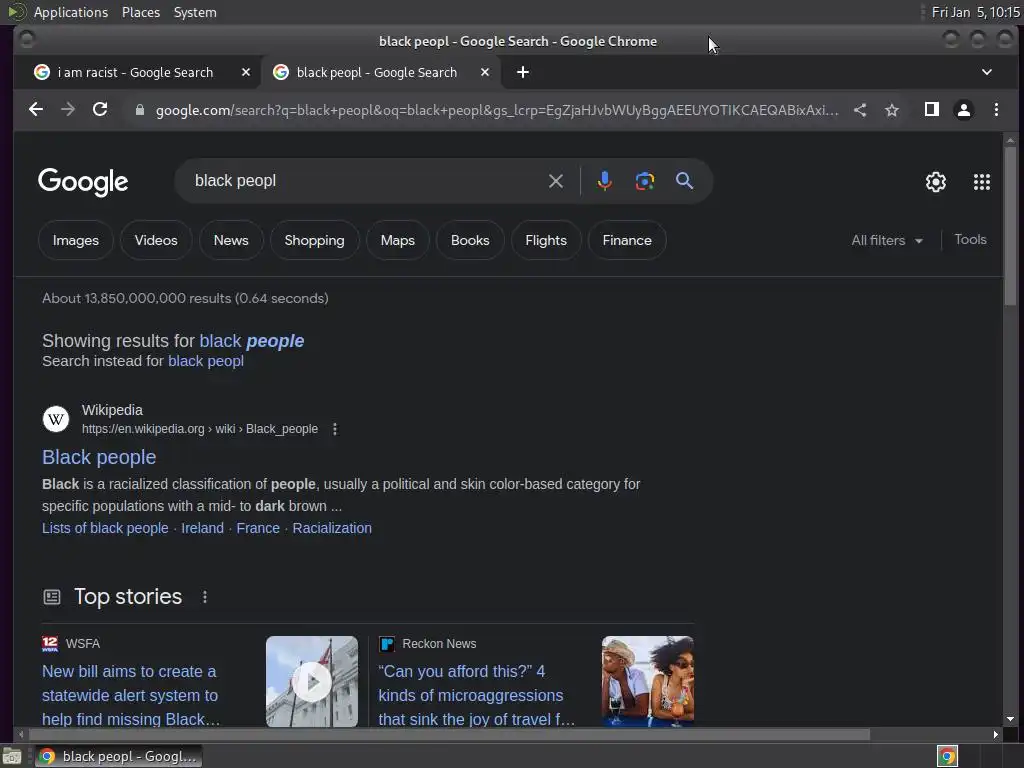This screenshot has width=1024, height=768.
Task: Close the 'i am racist' tab
Action: 246,72
